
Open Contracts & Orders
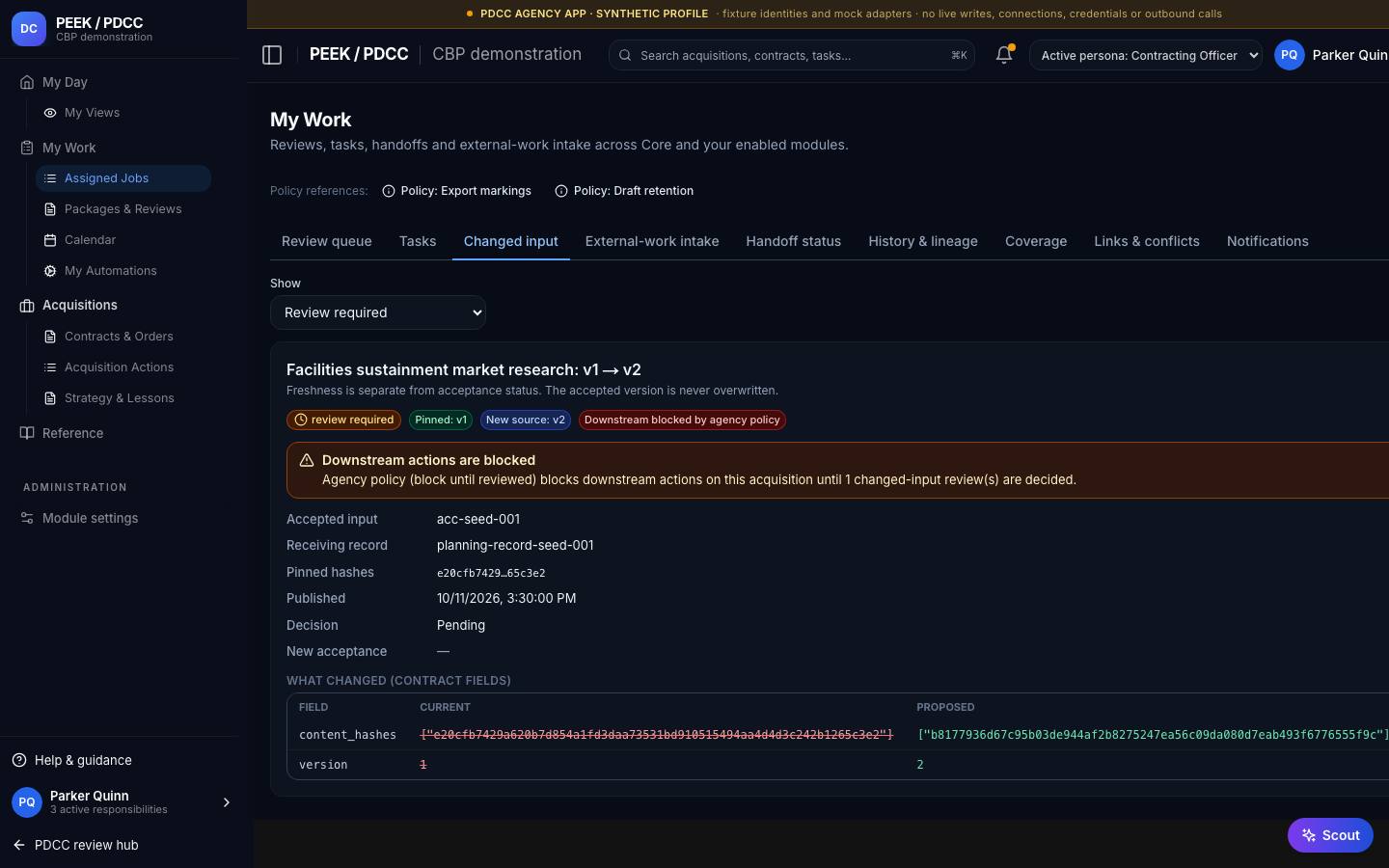[x=123, y=337]
